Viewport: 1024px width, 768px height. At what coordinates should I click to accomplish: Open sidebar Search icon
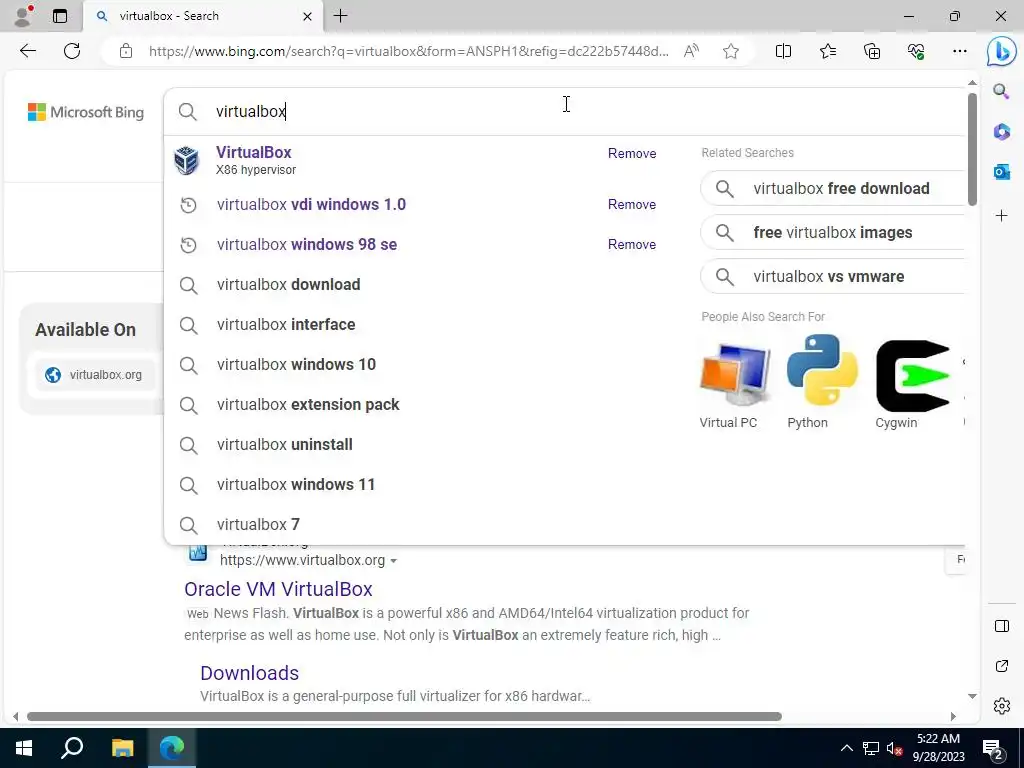[1001, 91]
